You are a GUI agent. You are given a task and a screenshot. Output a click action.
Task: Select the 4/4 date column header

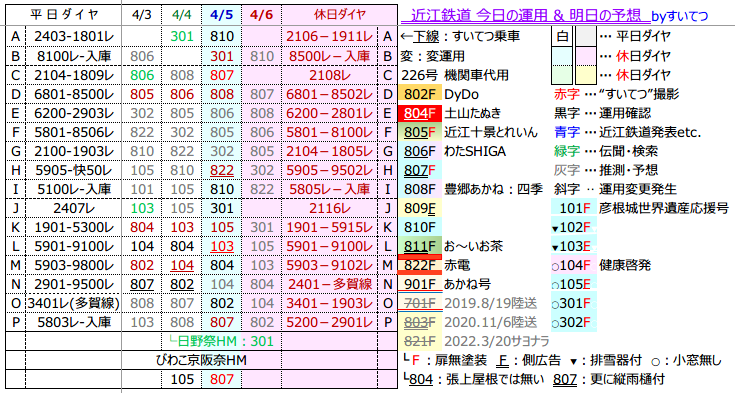click(181, 15)
